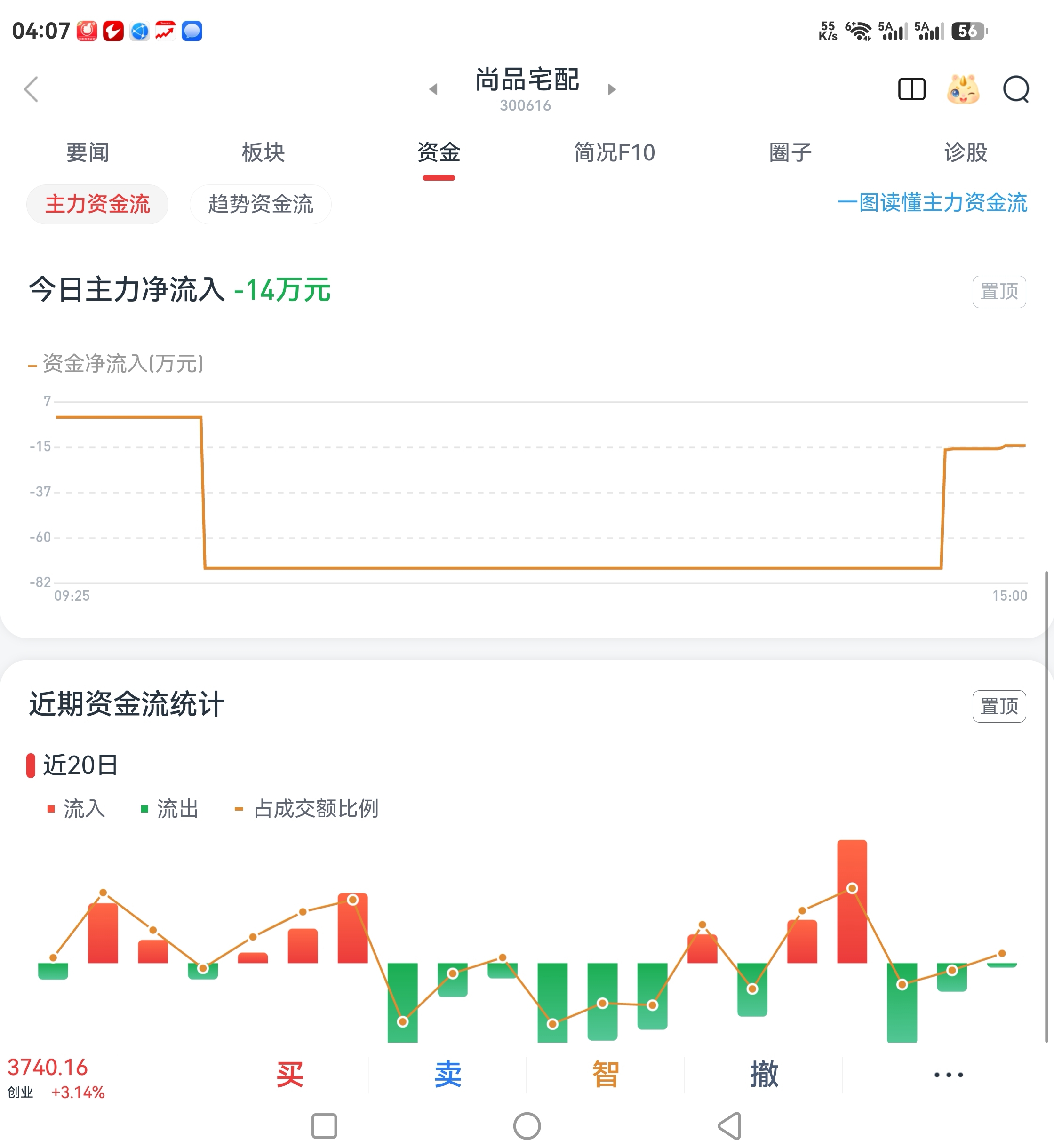
Task: Tap the tallest red inflow bar
Action: pyautogui.click(x=852, y=901)
